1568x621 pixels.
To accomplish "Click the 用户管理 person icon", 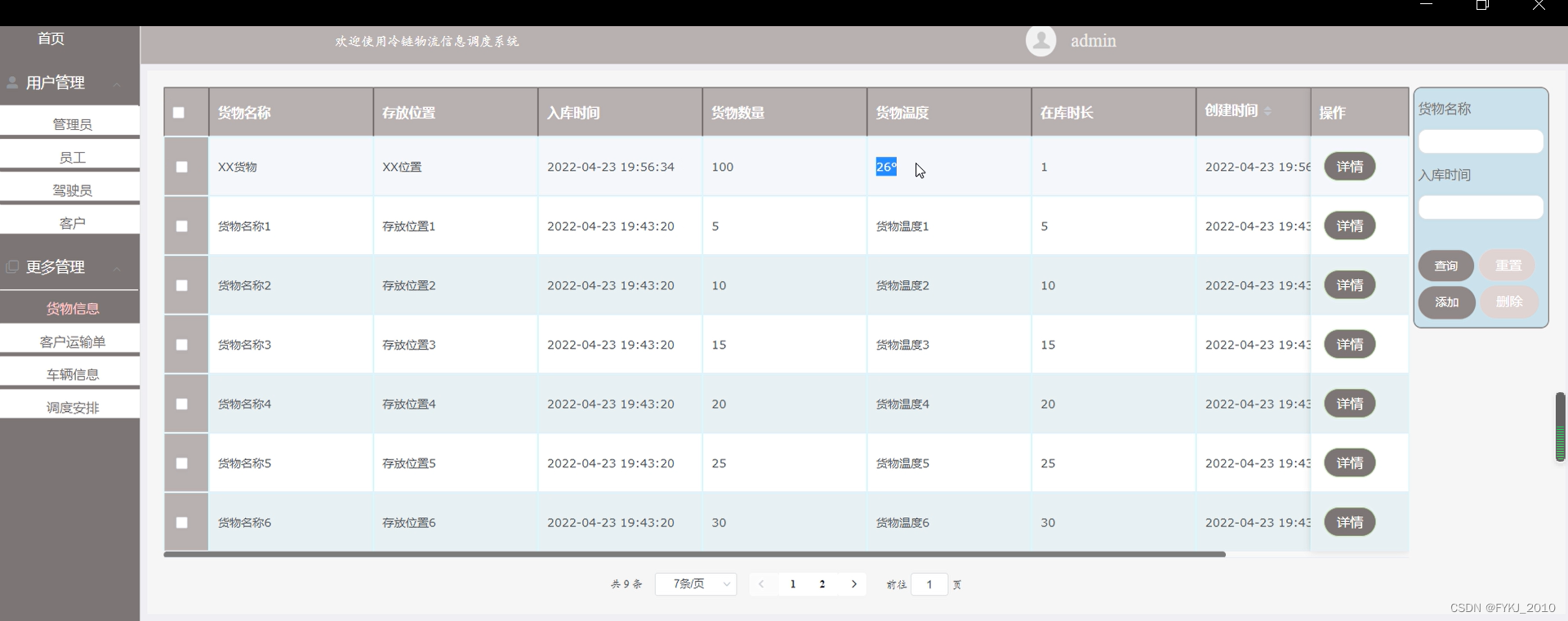I will coord(12,83).
